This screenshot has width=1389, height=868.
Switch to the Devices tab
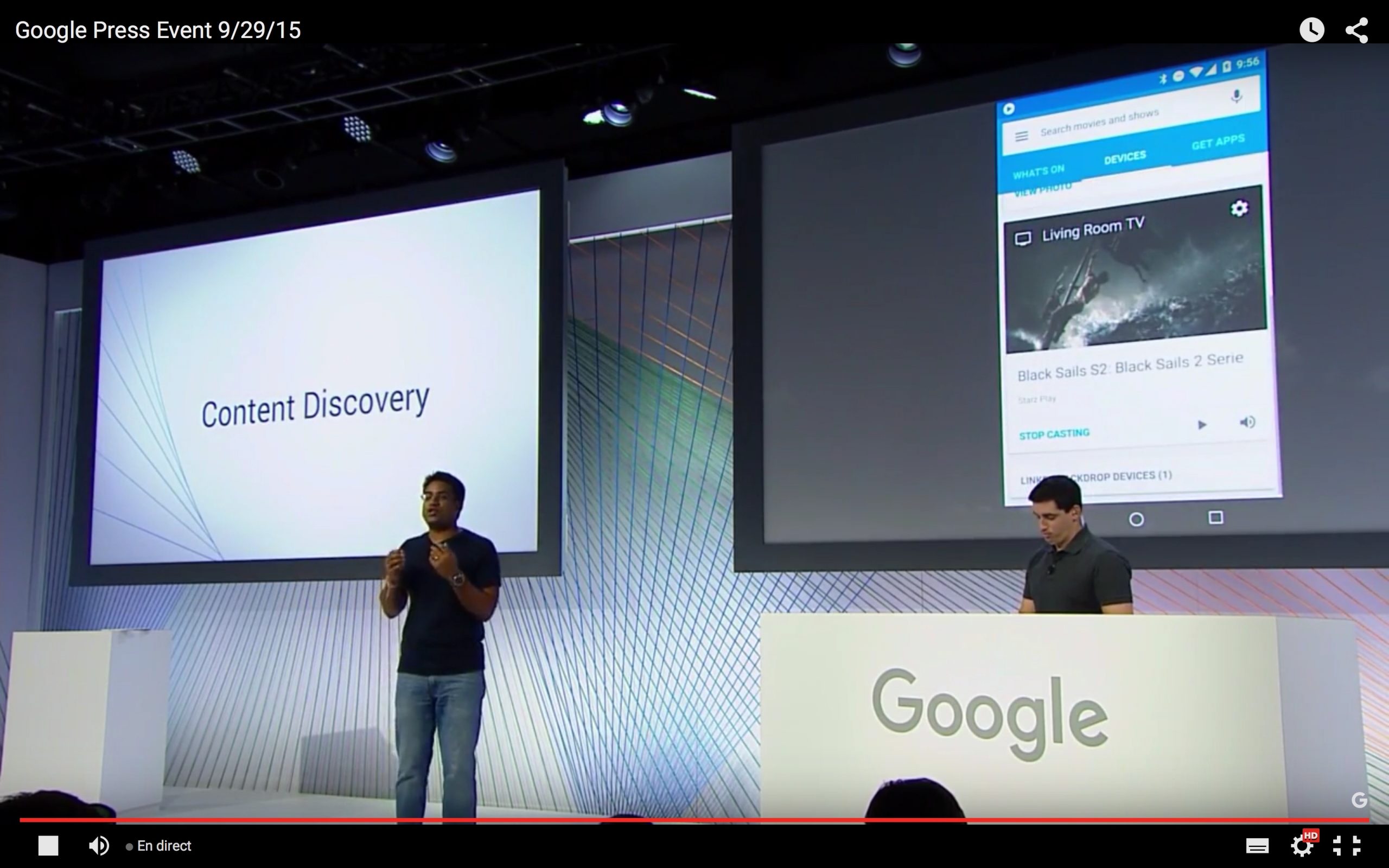coord(1124,157)
